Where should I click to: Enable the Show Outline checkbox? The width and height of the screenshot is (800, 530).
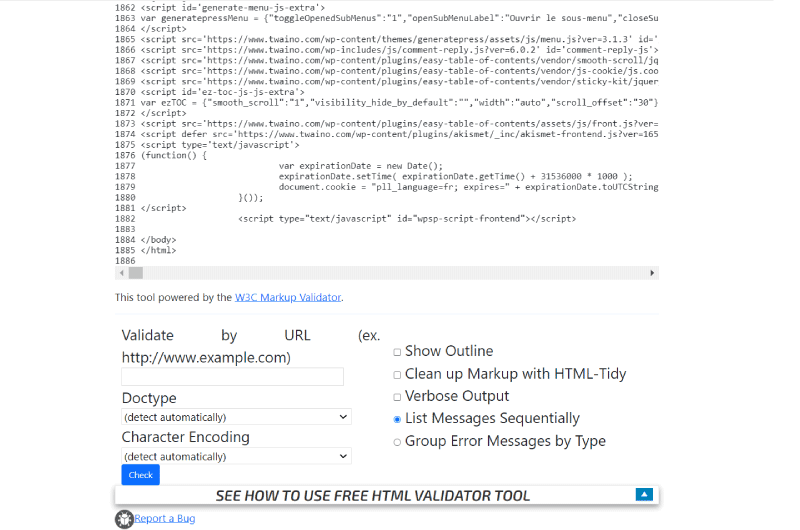tap(397, 352)
